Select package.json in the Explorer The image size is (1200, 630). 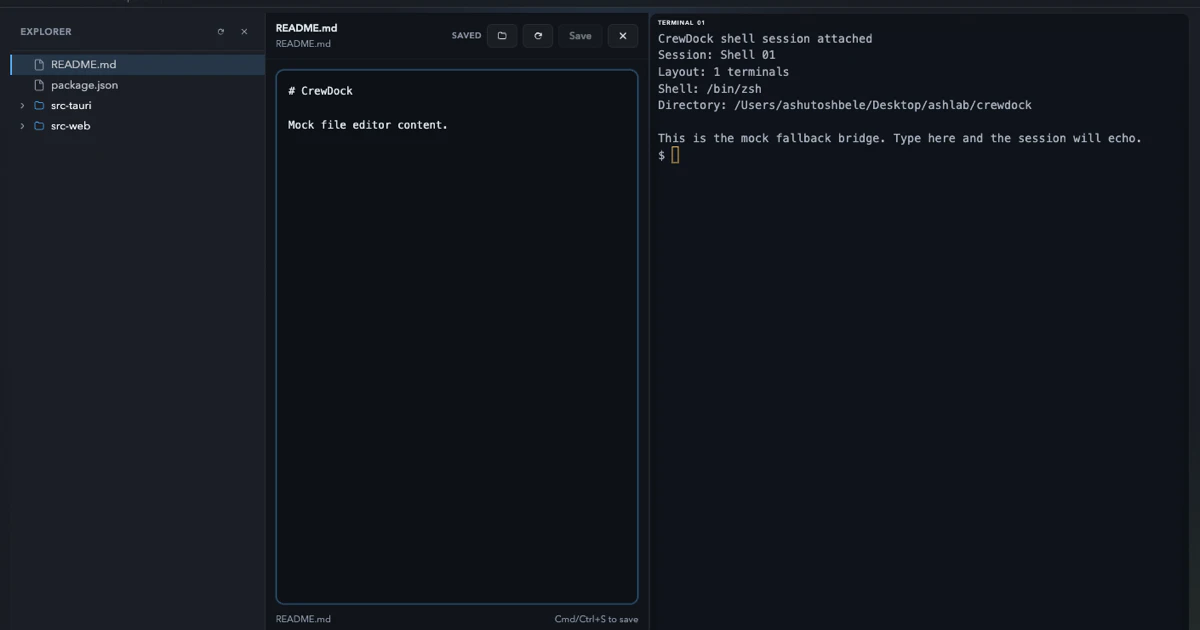[x=84, y=85]
